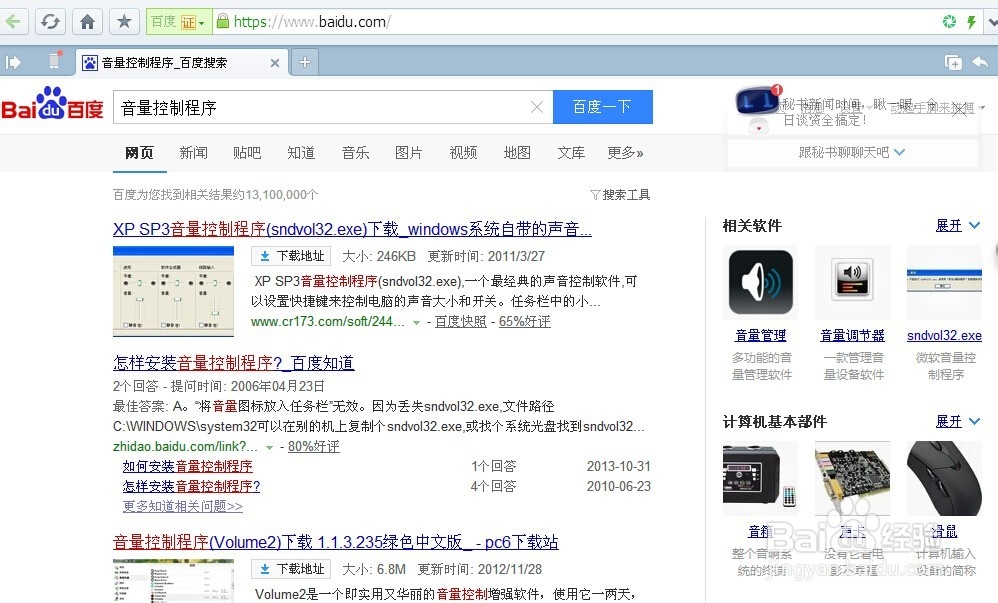Image resolution: width=998 pixels, height=603 pixels.
Task: Click the browser back arrow
Action: (x=13, y=22)
